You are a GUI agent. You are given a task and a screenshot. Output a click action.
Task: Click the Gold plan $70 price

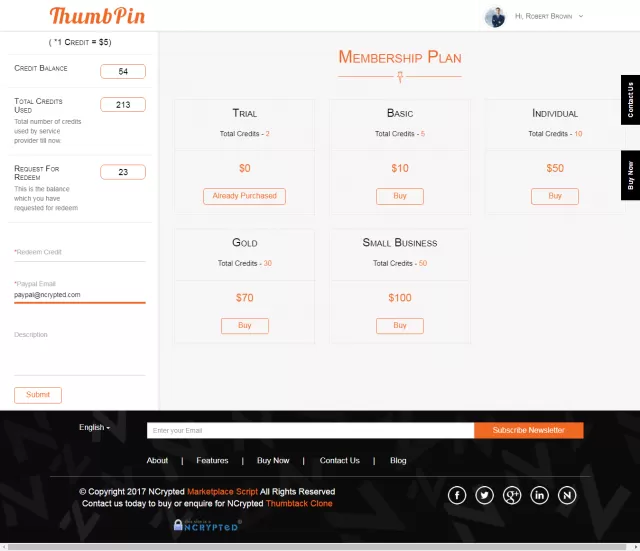244,298
